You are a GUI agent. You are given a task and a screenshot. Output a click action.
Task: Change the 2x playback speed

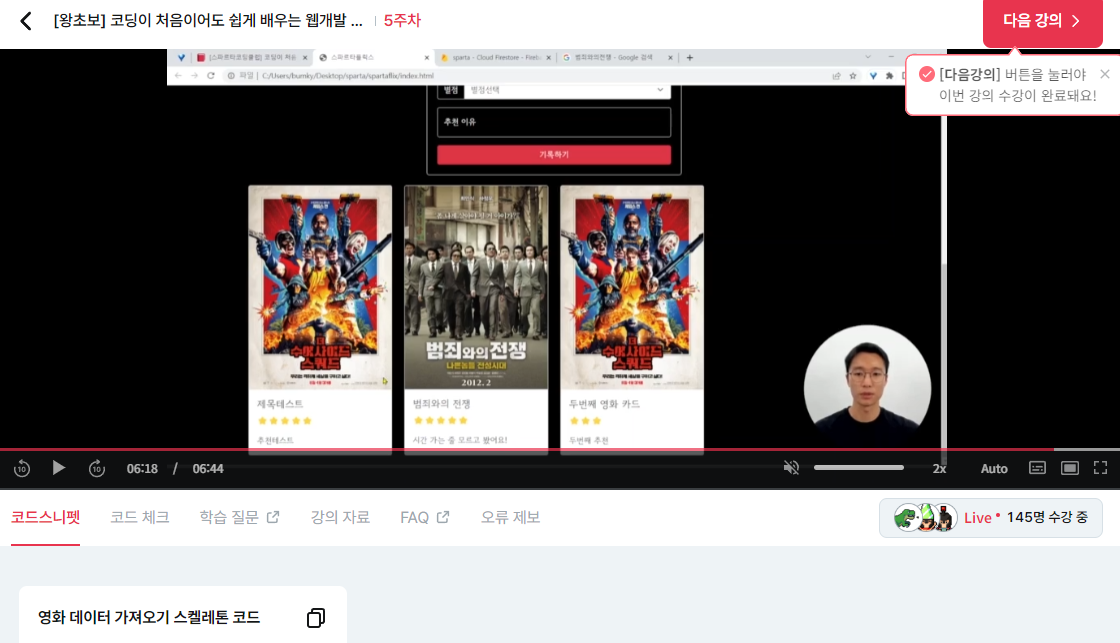939,469
